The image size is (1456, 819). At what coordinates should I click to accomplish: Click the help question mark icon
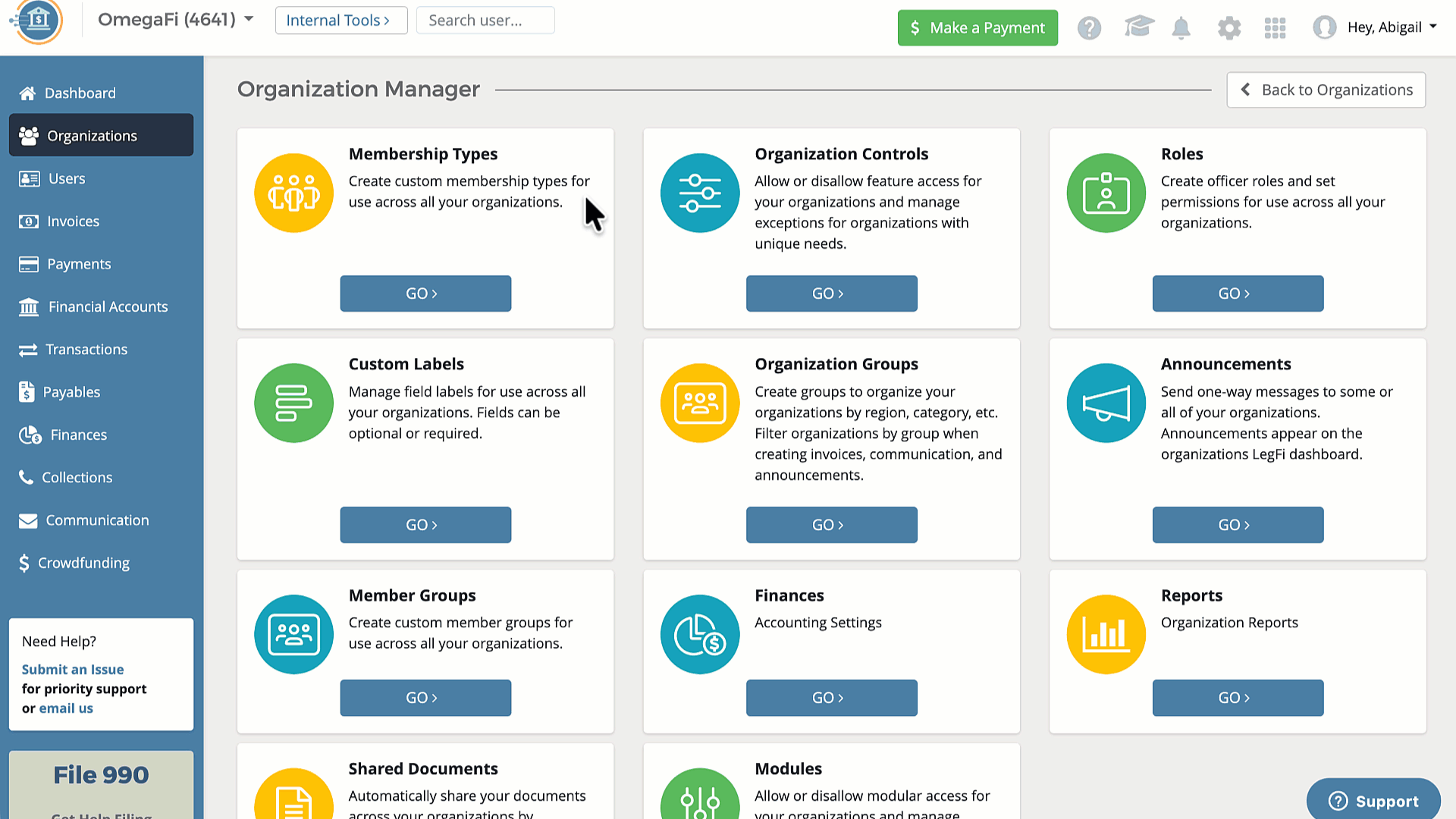(x=1089, y=28)
